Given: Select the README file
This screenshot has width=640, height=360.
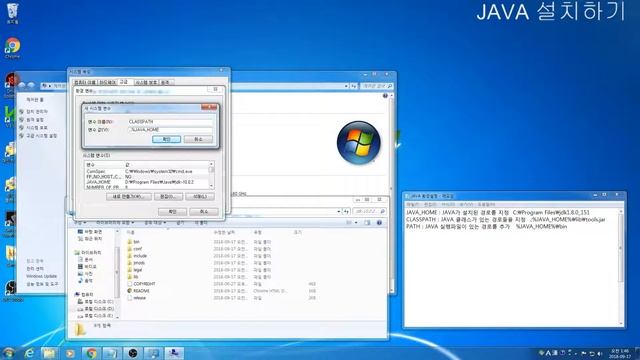Looking at the screenshot, I should 138,291.
